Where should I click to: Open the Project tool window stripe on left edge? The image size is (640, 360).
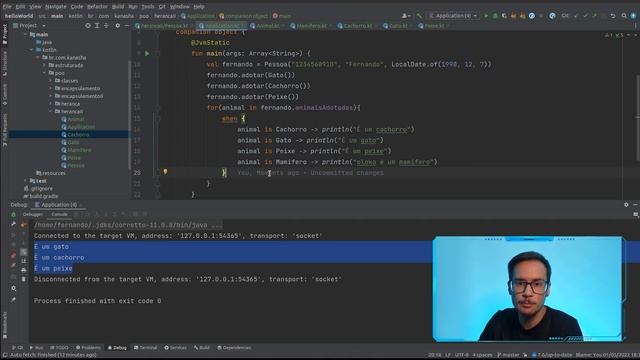click(x=4, y=33)
